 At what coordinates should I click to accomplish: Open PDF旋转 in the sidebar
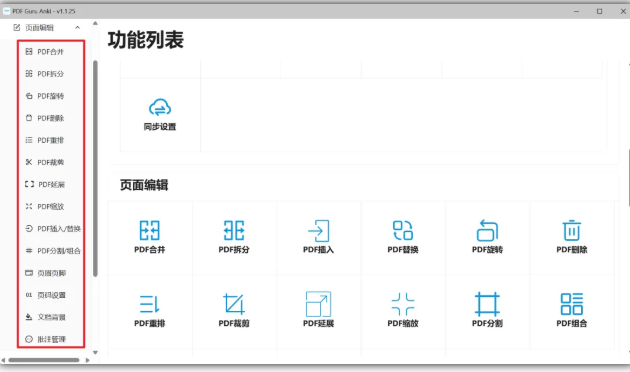(44, 96)
